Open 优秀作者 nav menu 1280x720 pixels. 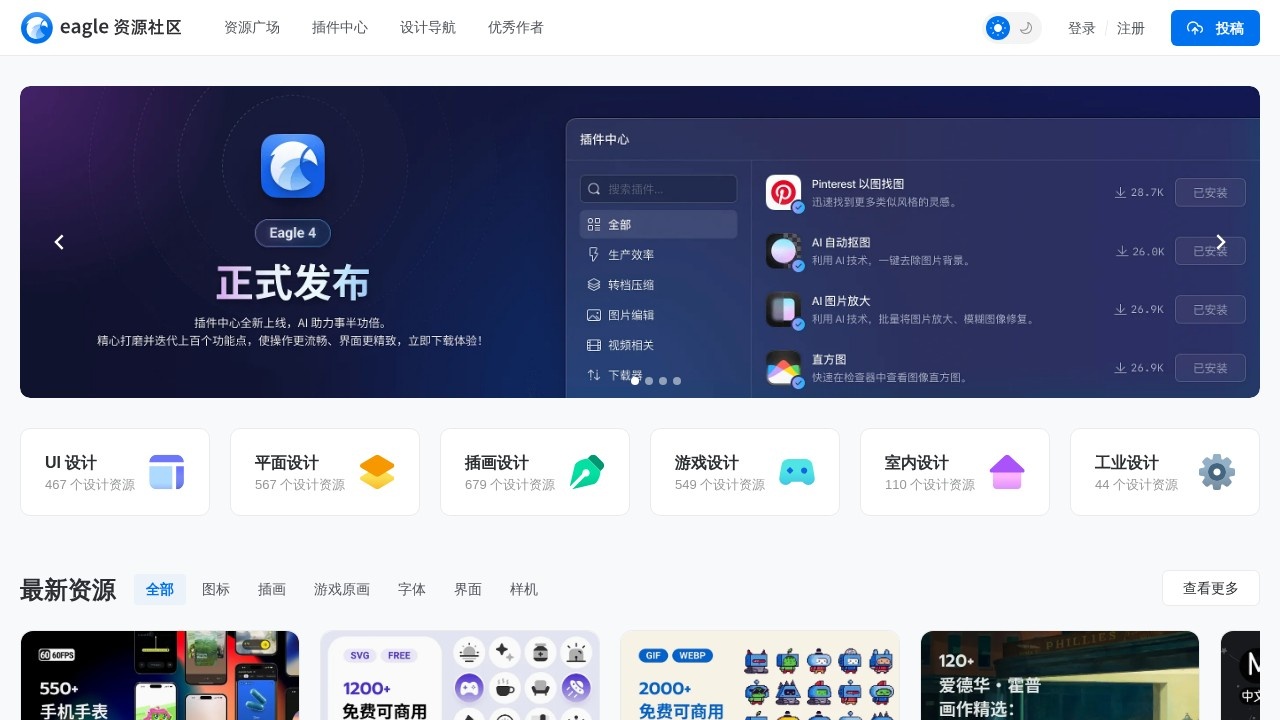[x=516, y=28]
